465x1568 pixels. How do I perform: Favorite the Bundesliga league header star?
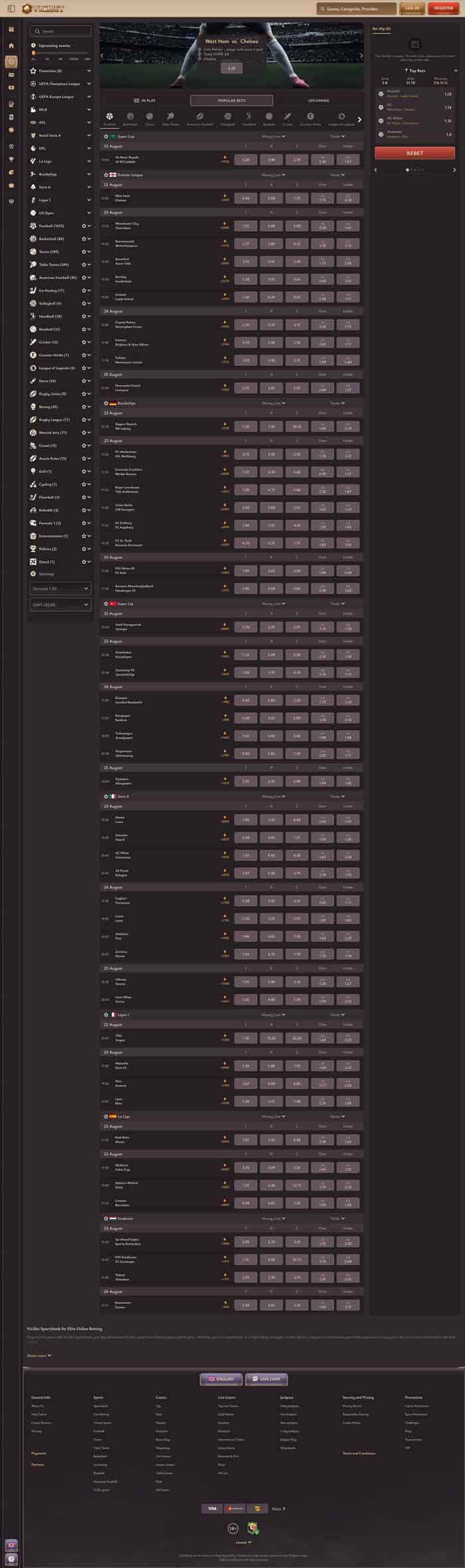point(106,403)
